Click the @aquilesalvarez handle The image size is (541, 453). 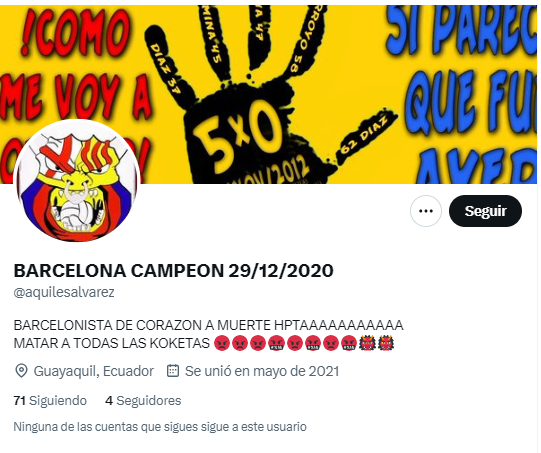[64, 294]
